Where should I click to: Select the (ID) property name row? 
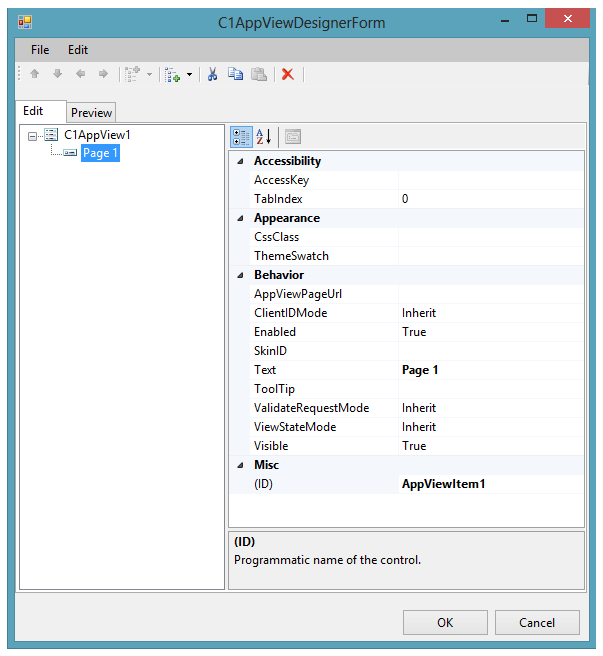click(324, 484)
